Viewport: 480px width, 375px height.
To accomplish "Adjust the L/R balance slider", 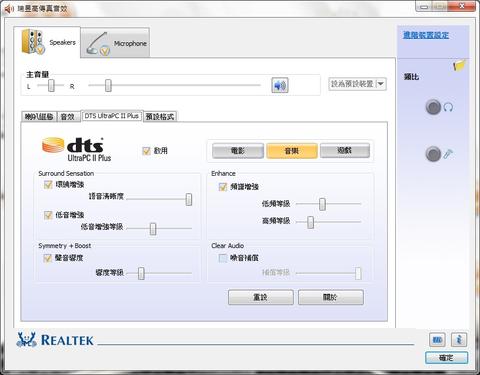I will (x=51, y=86).
